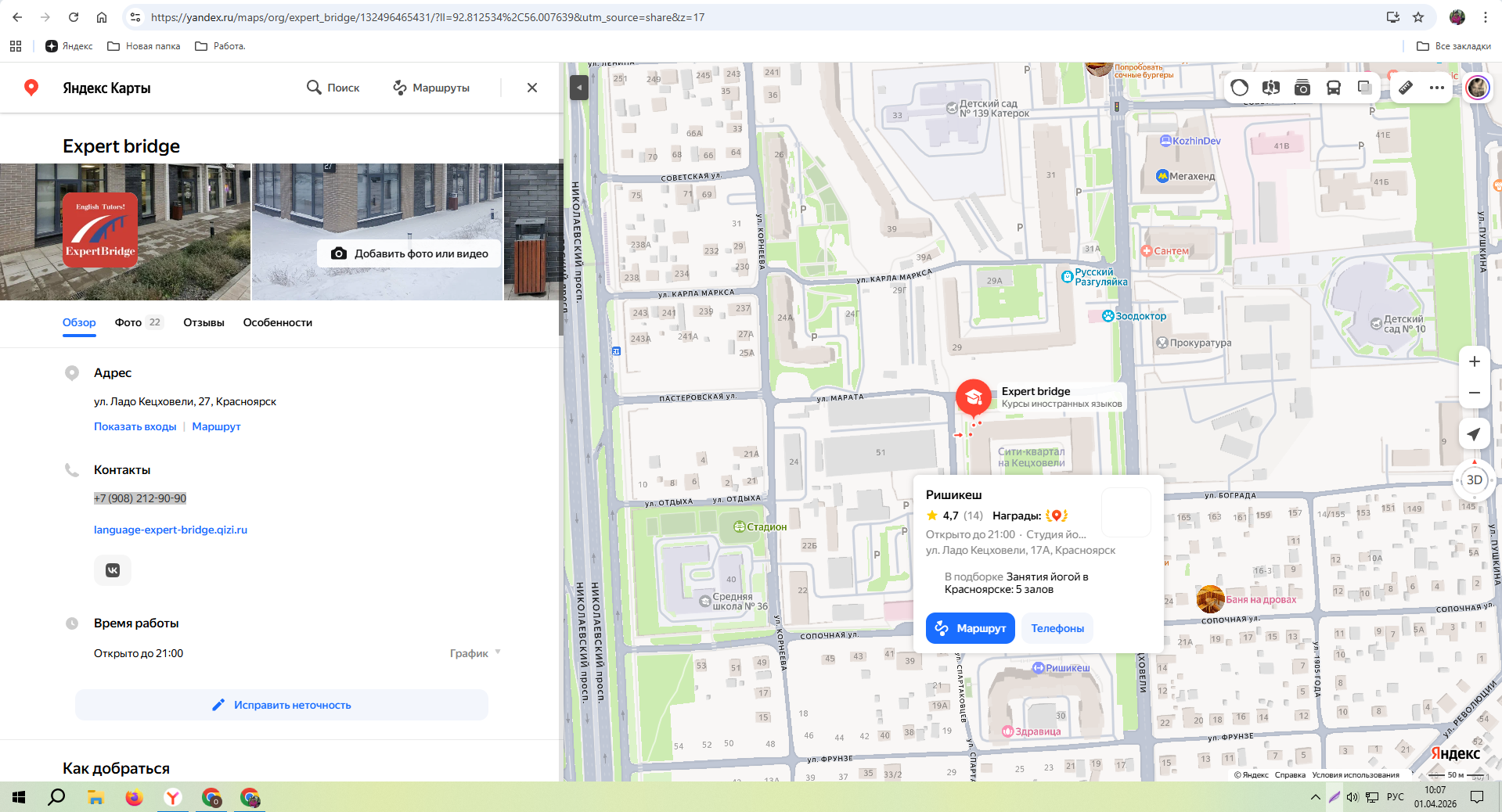Open the language-expert-bridge.qizi.ru website link

pos(171,530)
